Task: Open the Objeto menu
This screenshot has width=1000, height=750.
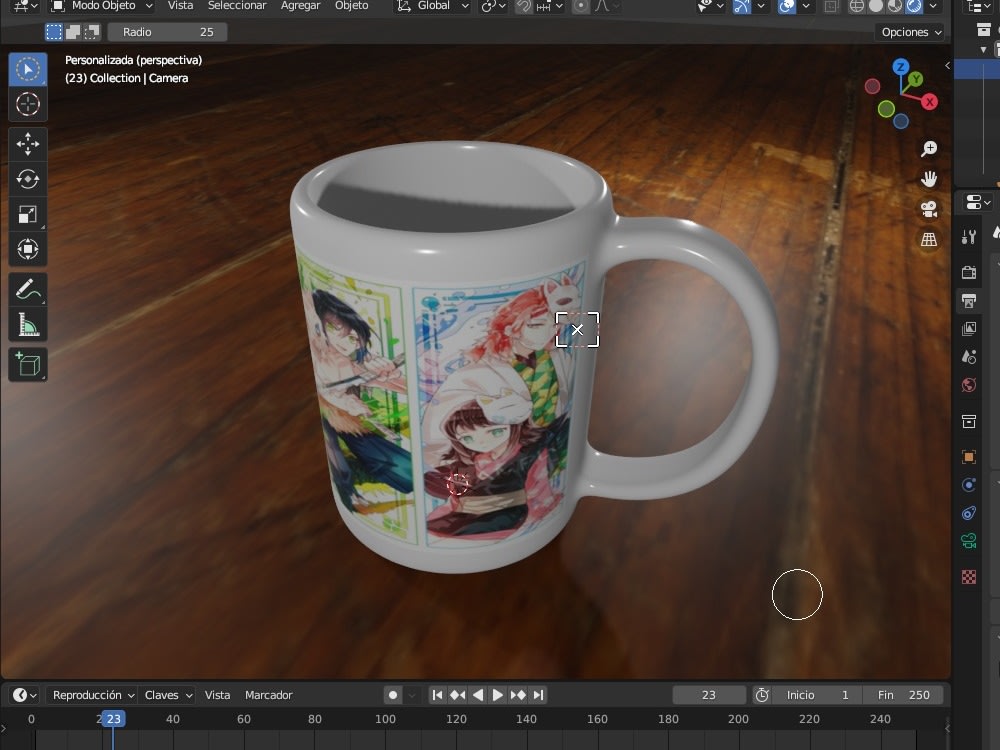Action: tap(351, 6)
